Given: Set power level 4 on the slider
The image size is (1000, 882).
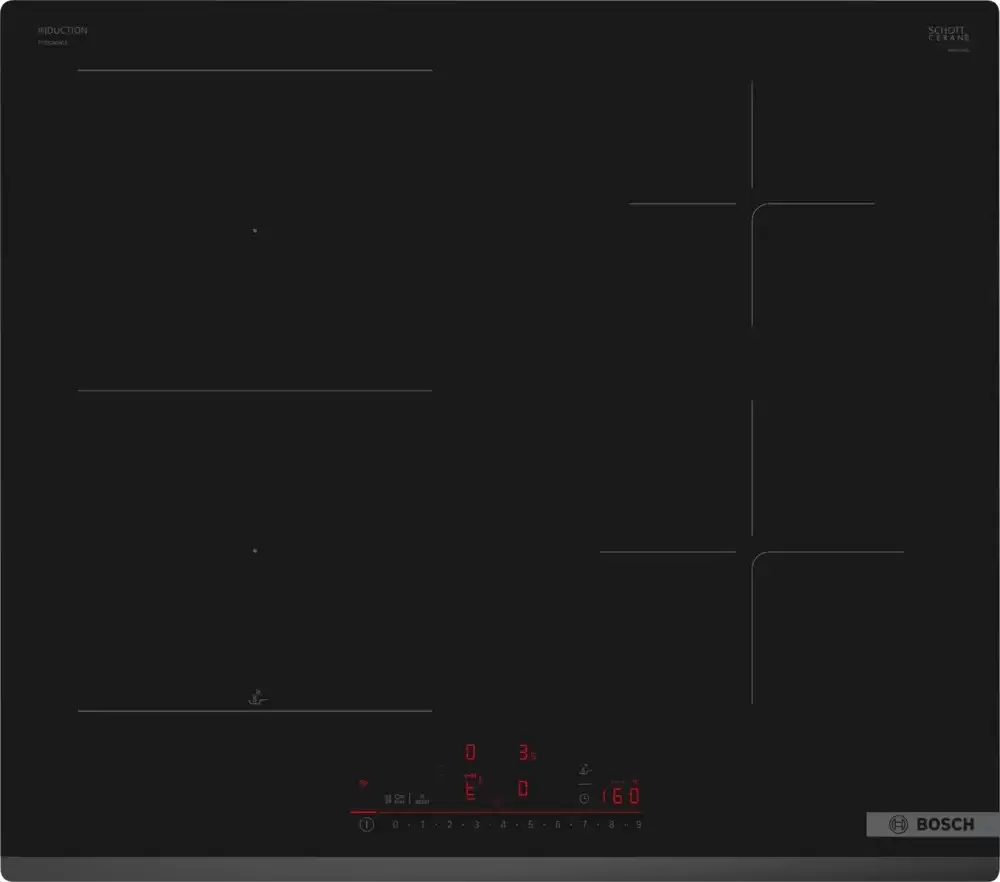Looking at the screenshot, I should click(x=504, y=825).
